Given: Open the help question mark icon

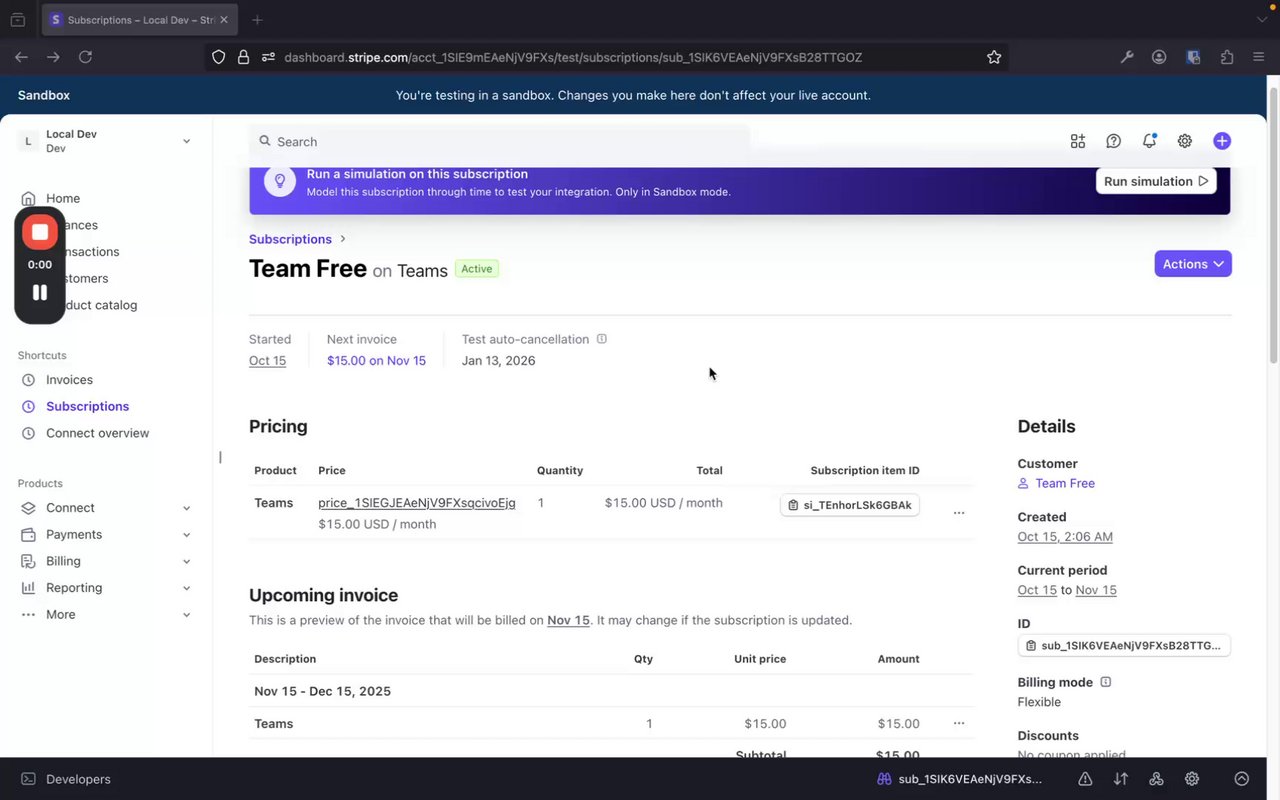Looking at the screenshot, I should coord(1113,141).
